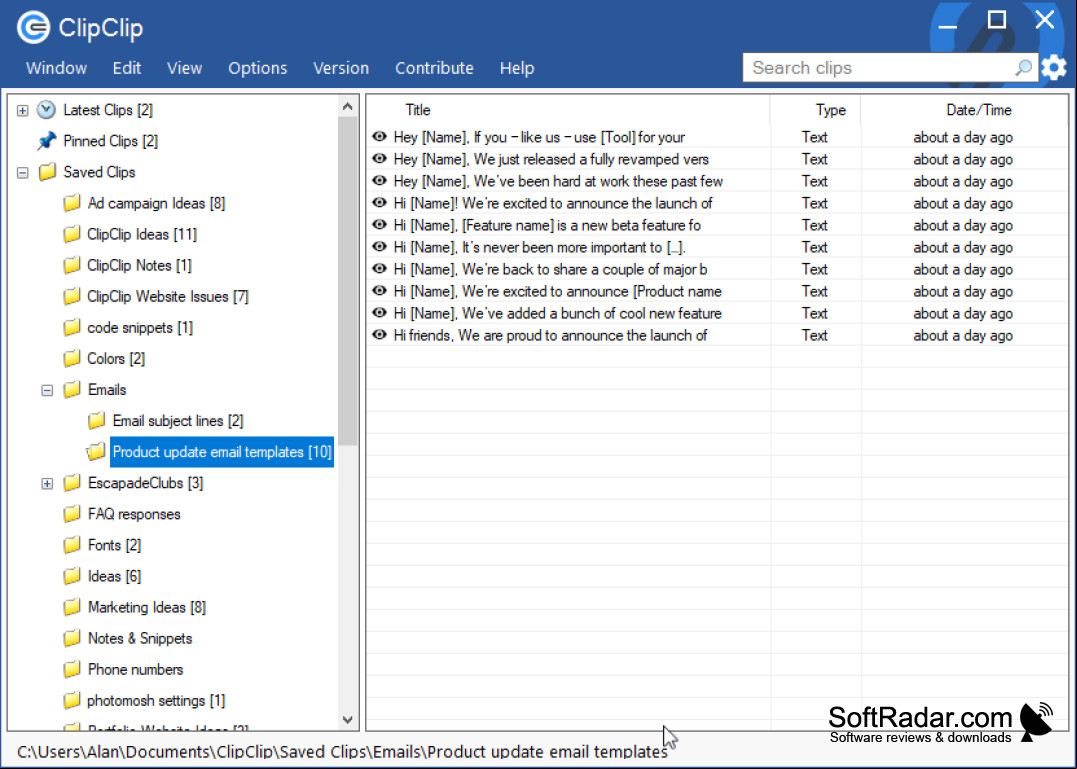1077x769 pixels.
Task: Select the 'Marketing Ideas [8]' folder label
Action: (x=147, y=607)
